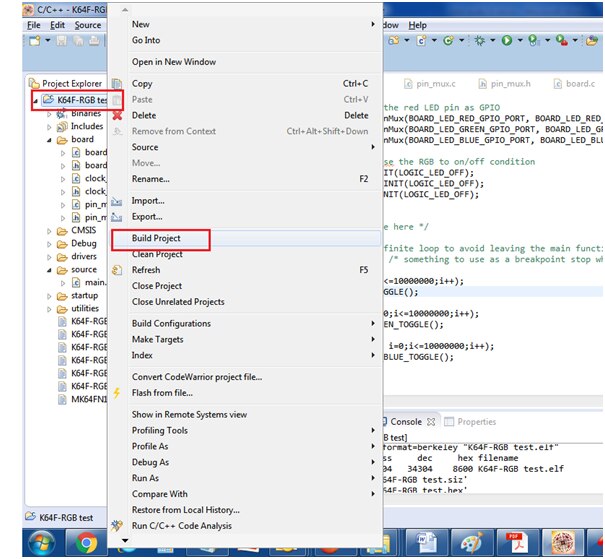This screenshot has width=605, height=559.
Task: Open the Debug As submenu
Action: pos(245,462)
